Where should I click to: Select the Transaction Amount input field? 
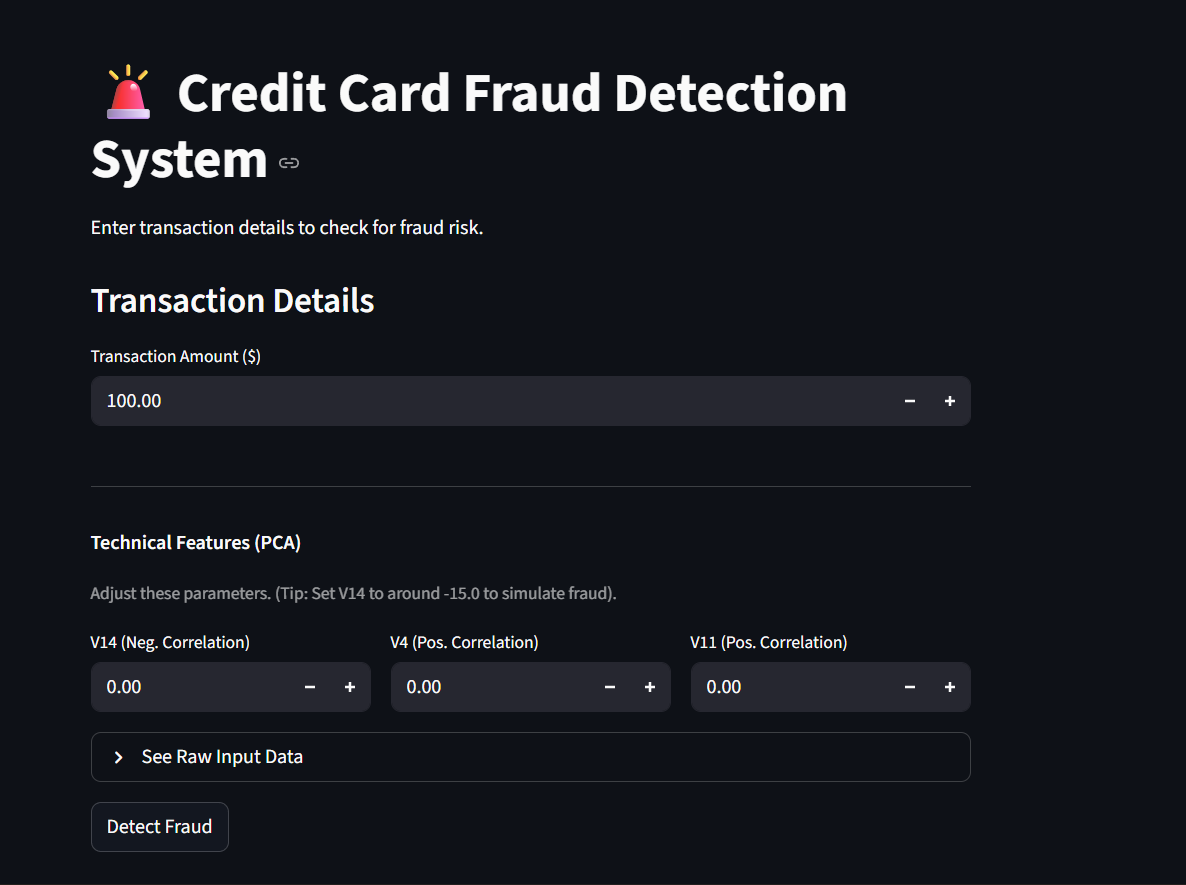point(400,400)
